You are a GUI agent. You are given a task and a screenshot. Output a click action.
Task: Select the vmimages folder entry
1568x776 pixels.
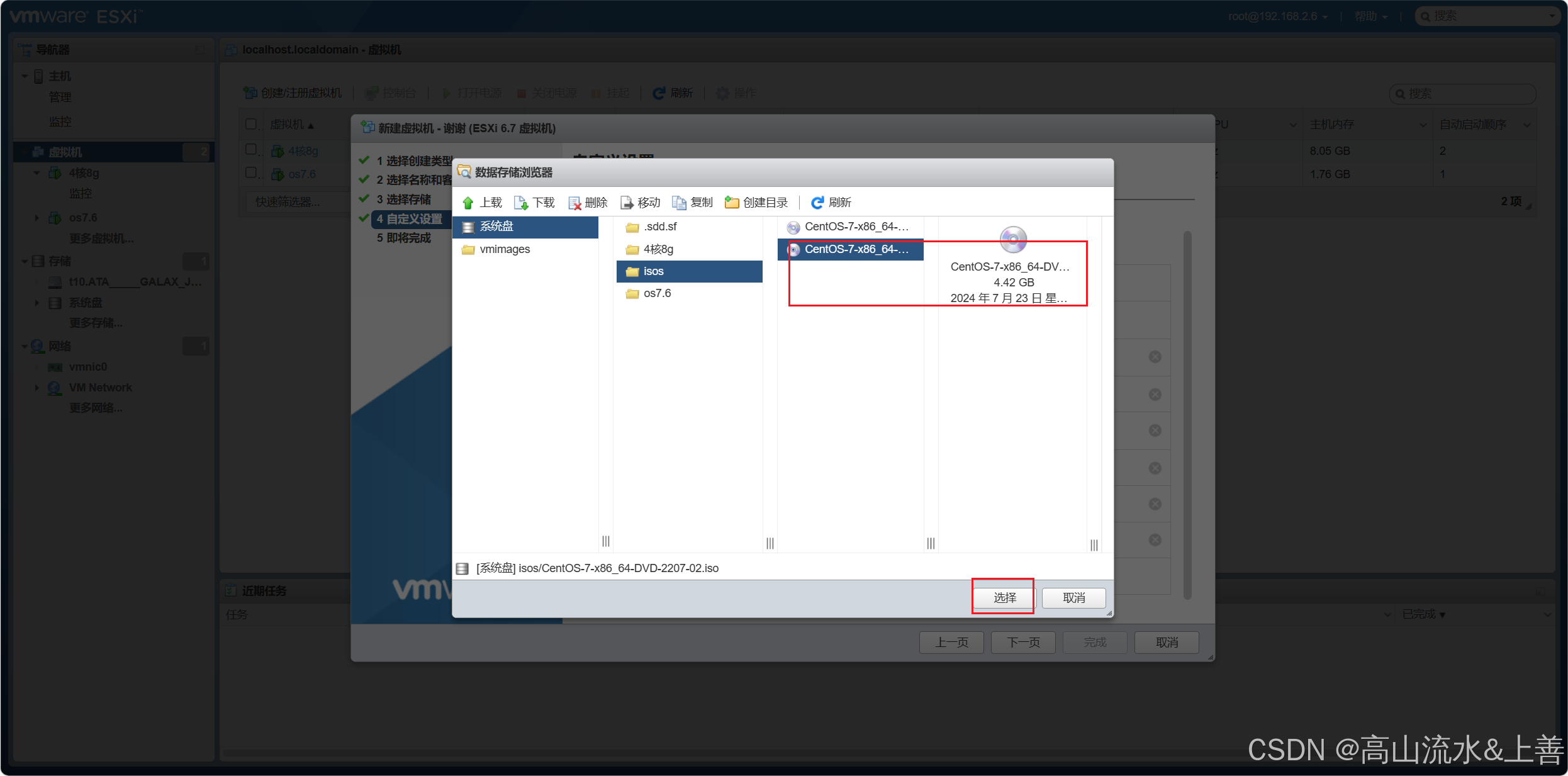tap(525, 249)
